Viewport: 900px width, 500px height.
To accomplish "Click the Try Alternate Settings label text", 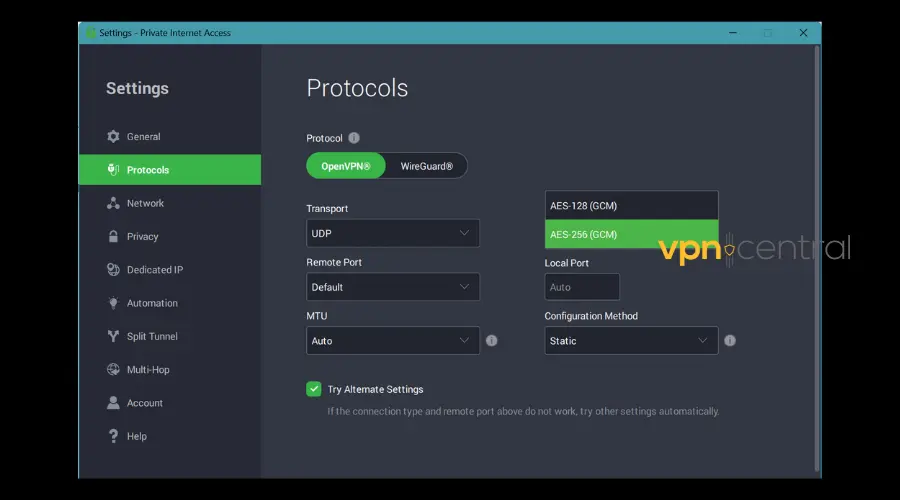I will pos(375,389).
